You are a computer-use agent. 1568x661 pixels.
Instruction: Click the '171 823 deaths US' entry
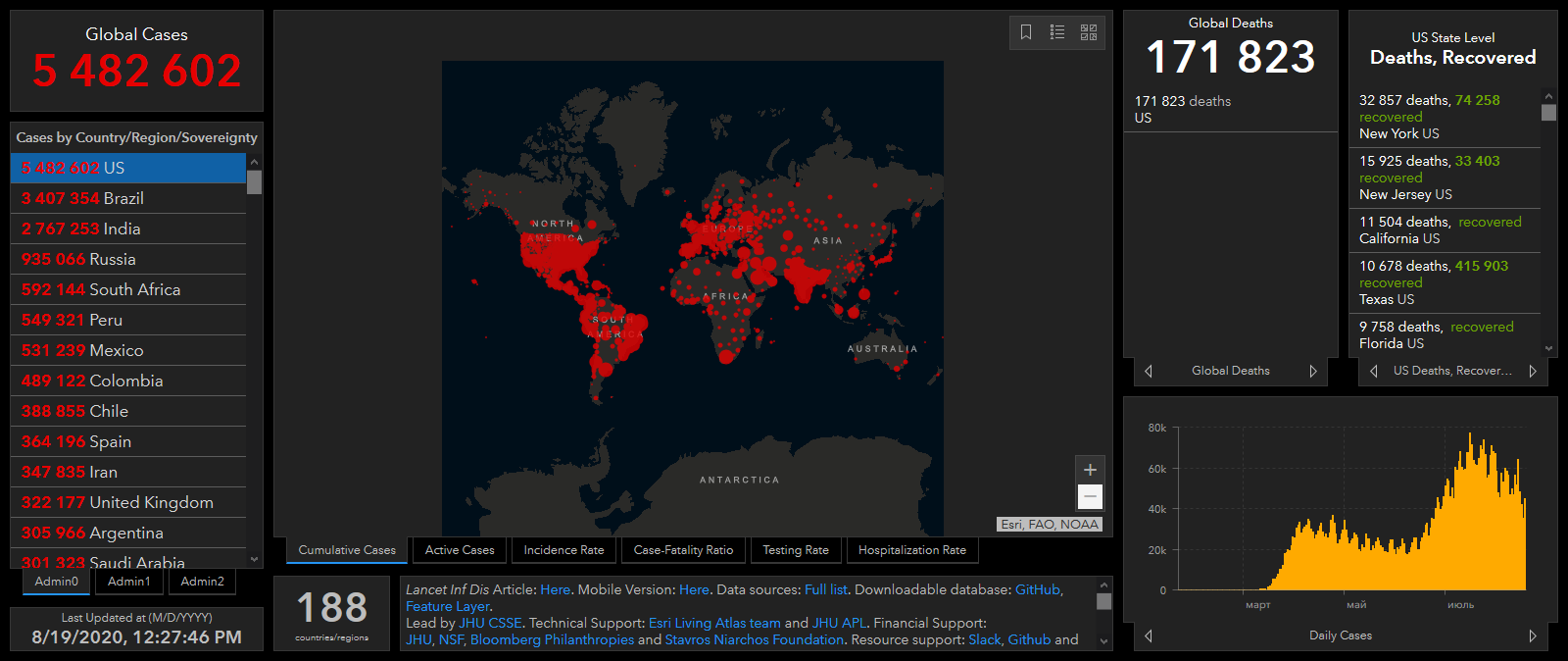(1231, 109)
